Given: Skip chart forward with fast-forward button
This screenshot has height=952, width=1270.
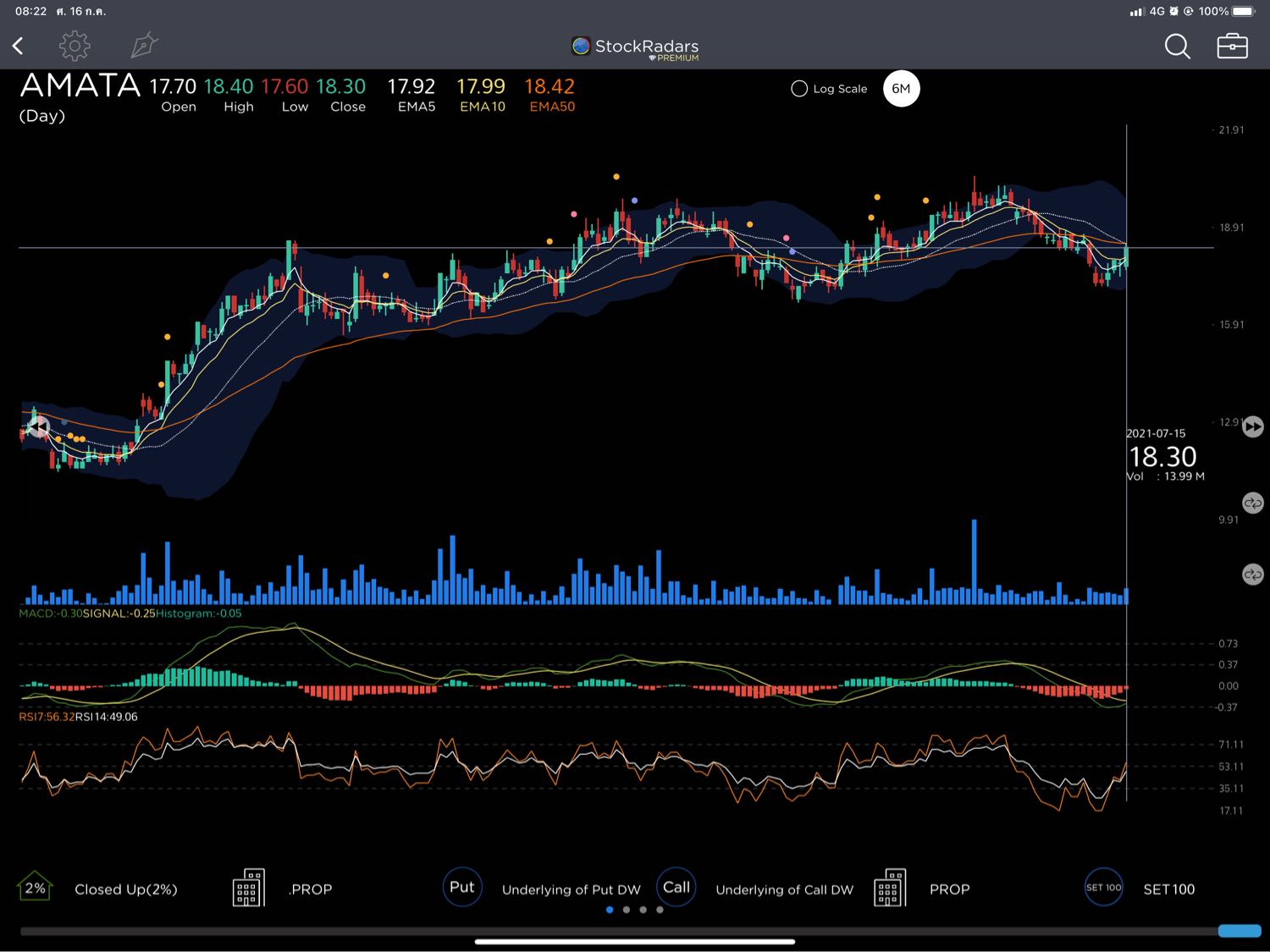Looking at the screenshot, I should (1252, 427).
